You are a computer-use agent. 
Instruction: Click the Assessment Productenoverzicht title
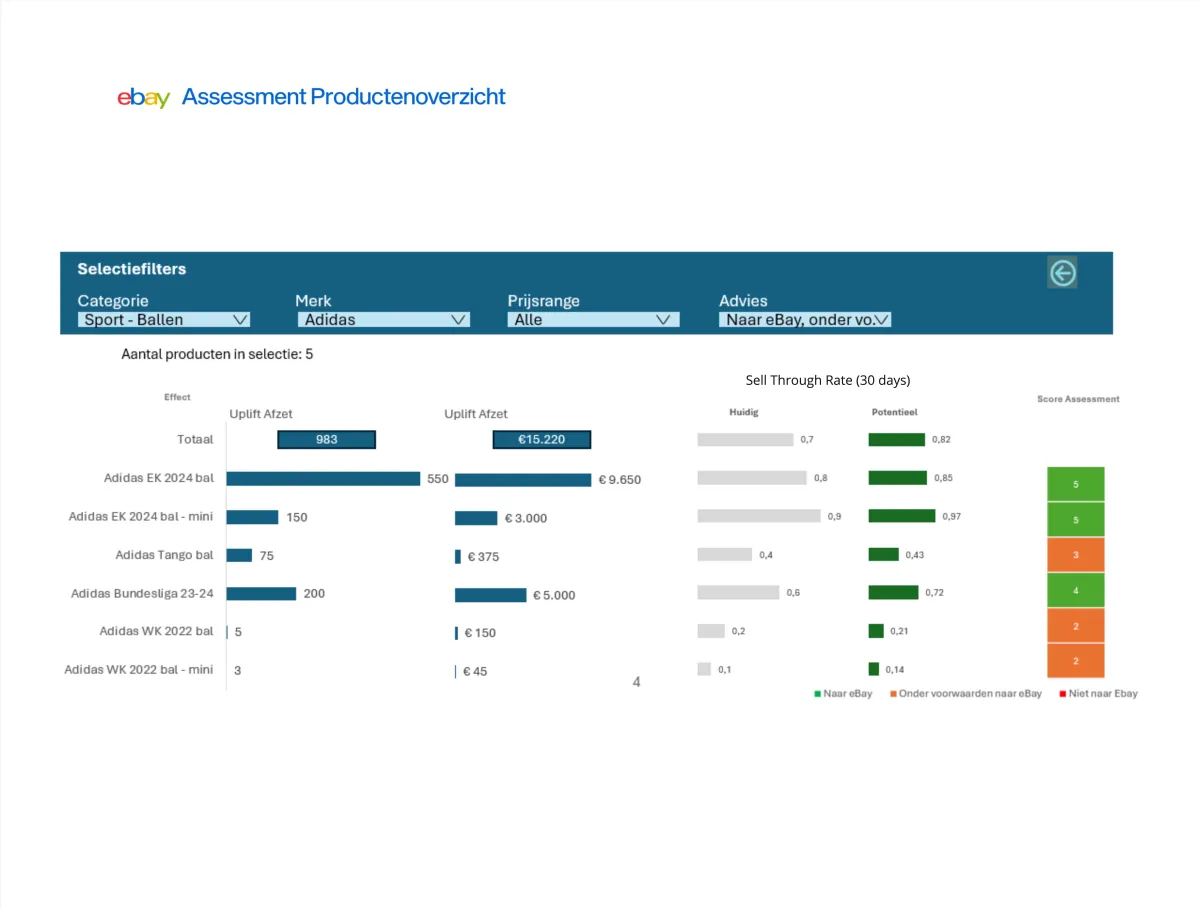pyautogui.click(x=344, y=97)
